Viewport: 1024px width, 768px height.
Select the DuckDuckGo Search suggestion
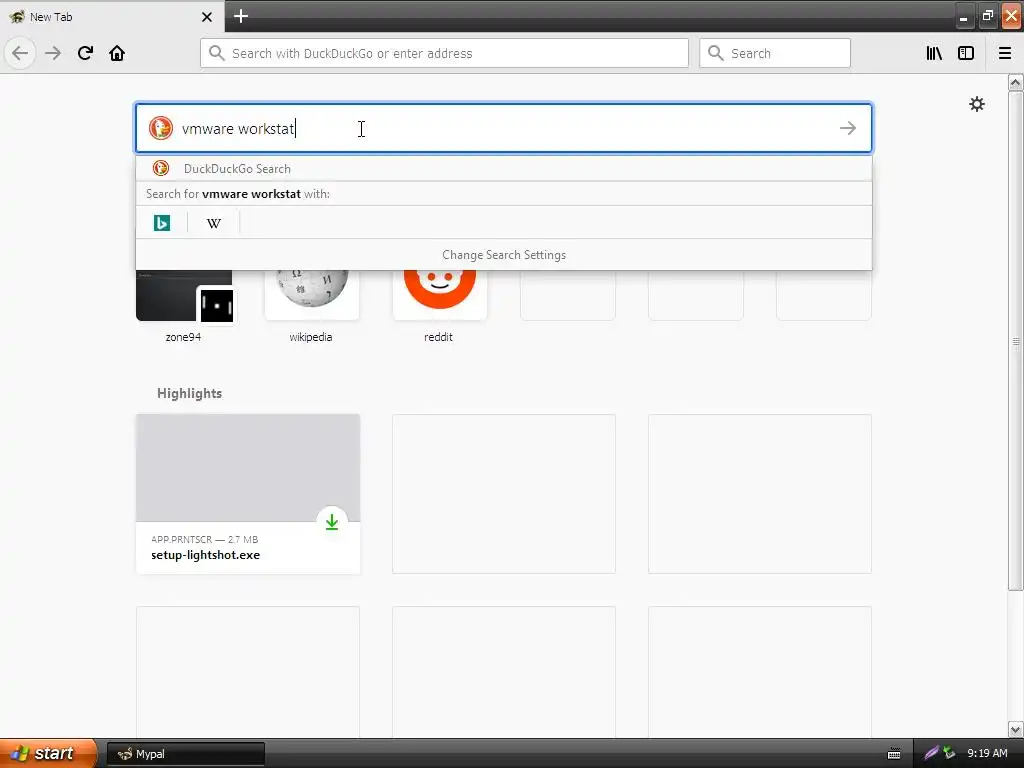click(x=504, y=168)
